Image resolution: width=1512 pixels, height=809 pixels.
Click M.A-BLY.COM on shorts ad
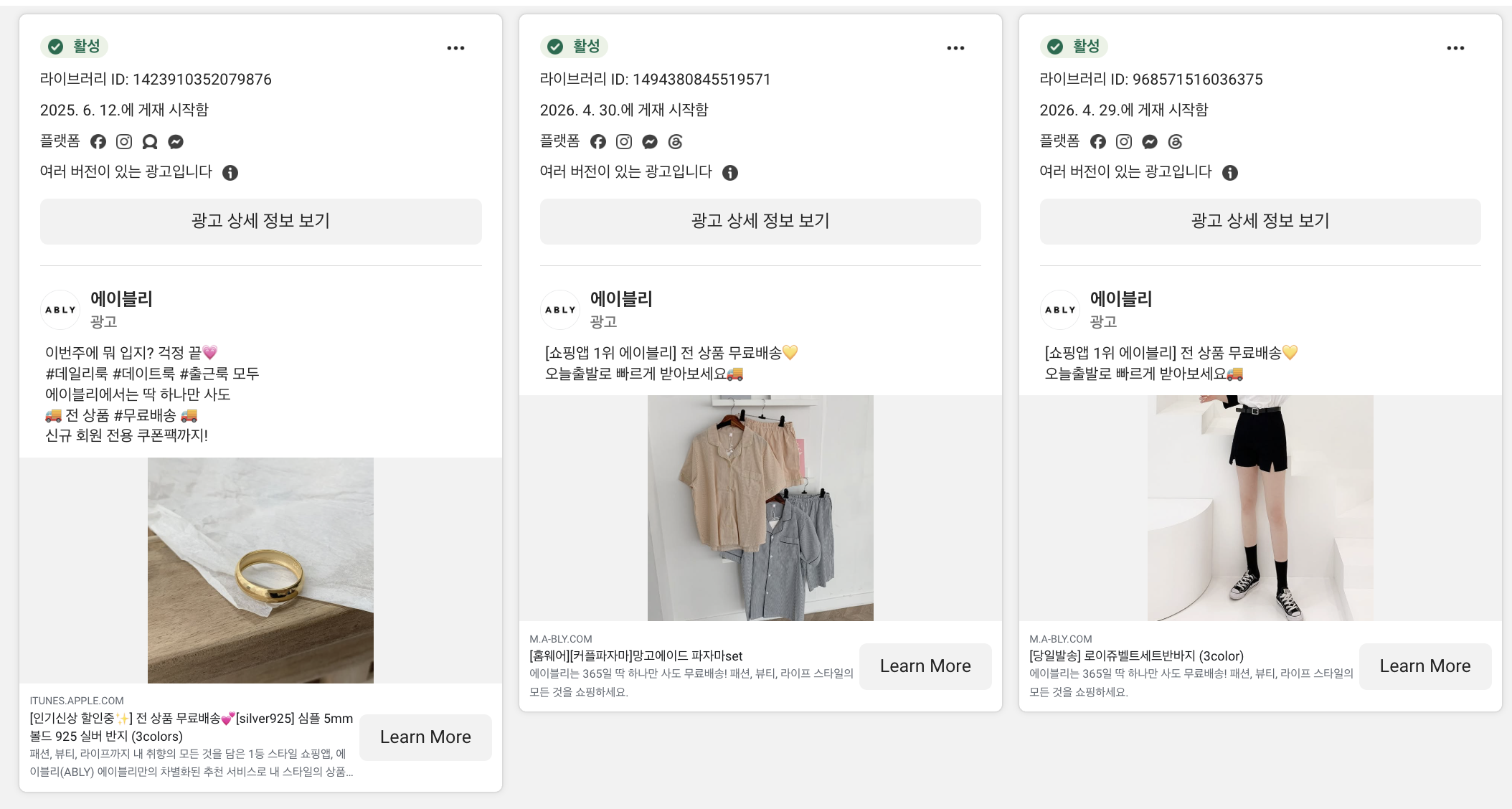(1061, 639)
